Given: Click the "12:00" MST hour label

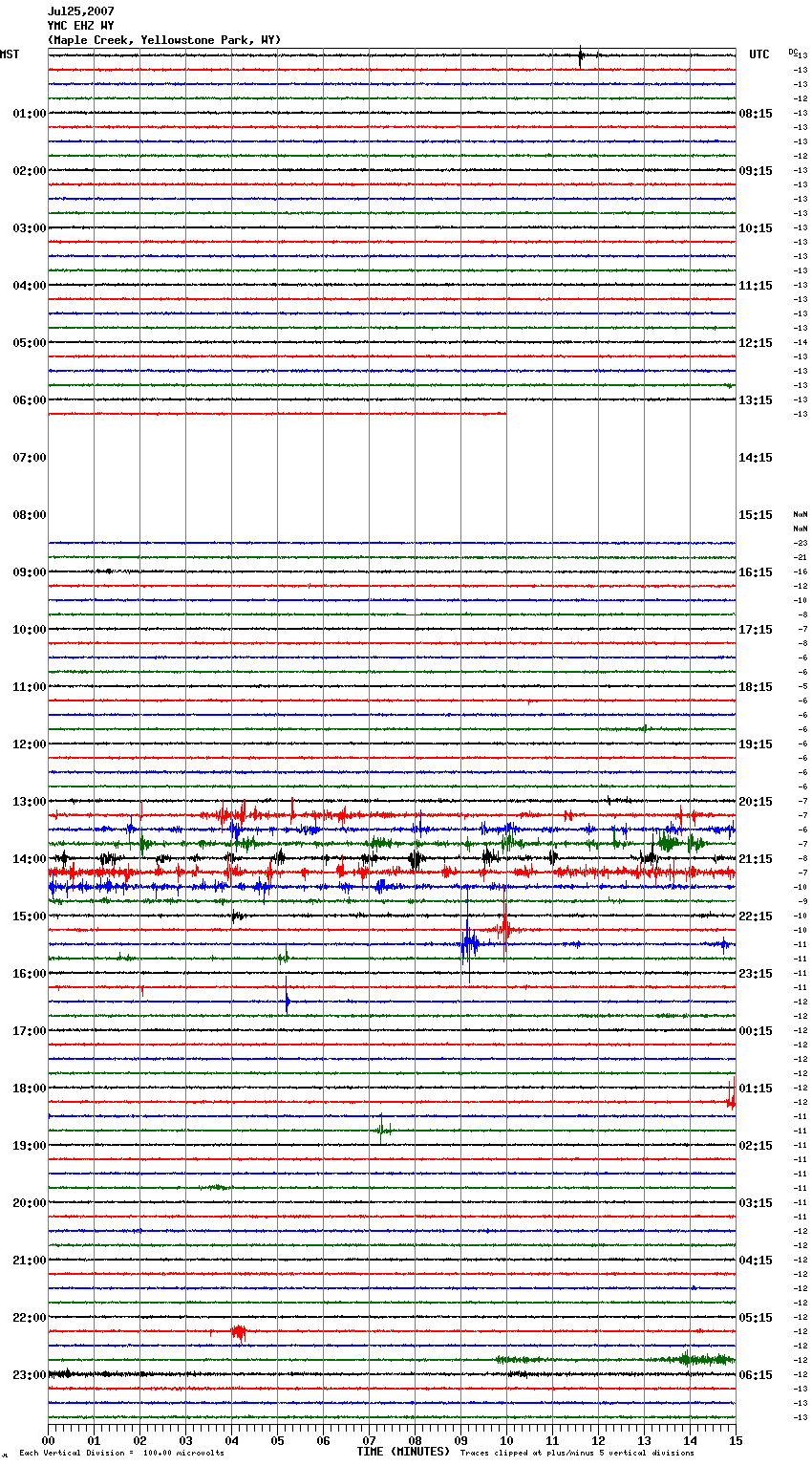Looking at the screenshot, I should point(30,744).
